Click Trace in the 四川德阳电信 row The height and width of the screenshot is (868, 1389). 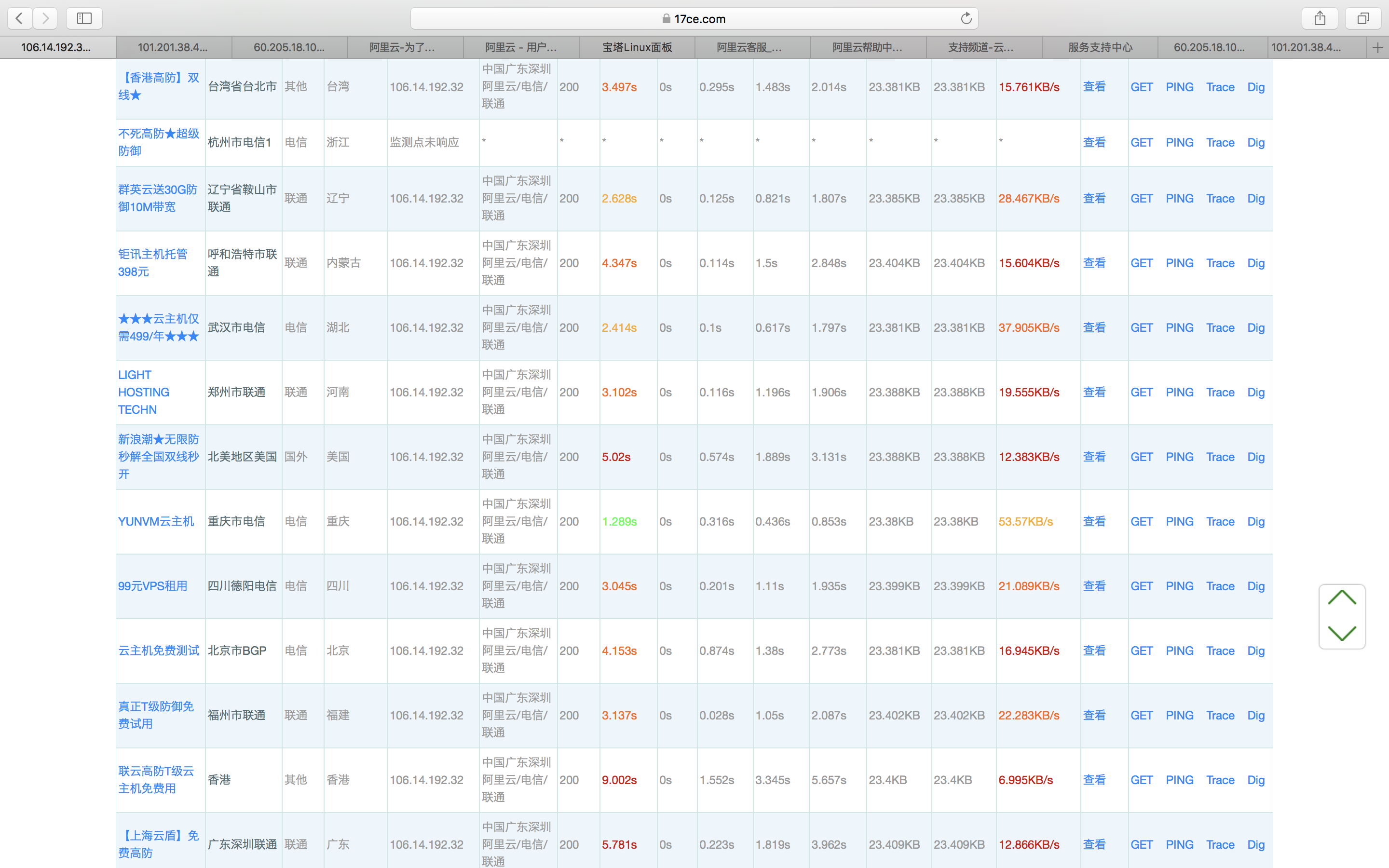[1220, 586]
